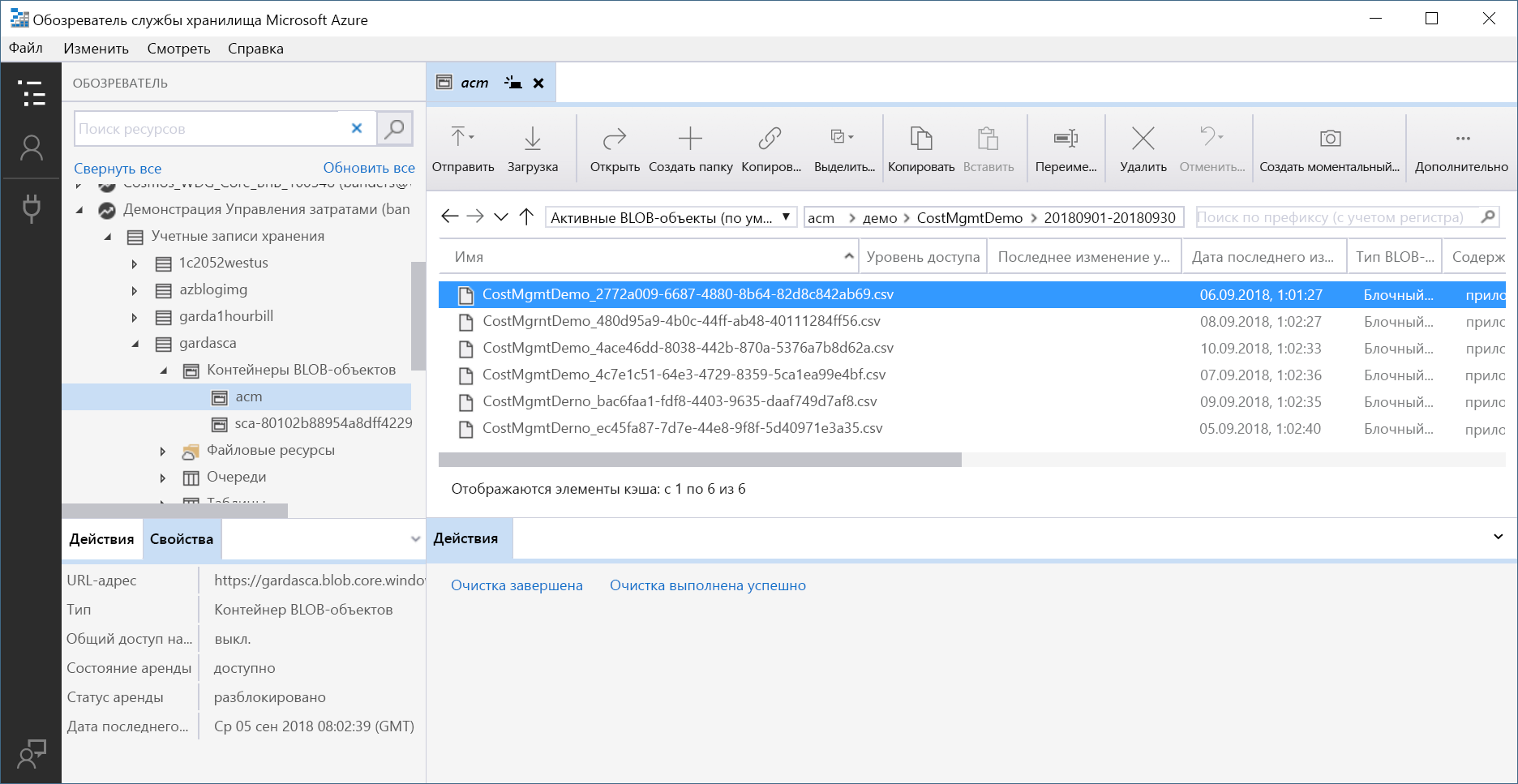The width and height of the screenshot is (1518, 784).
Task: Click the Свернуть все link
Action: [x=118, y=169]
